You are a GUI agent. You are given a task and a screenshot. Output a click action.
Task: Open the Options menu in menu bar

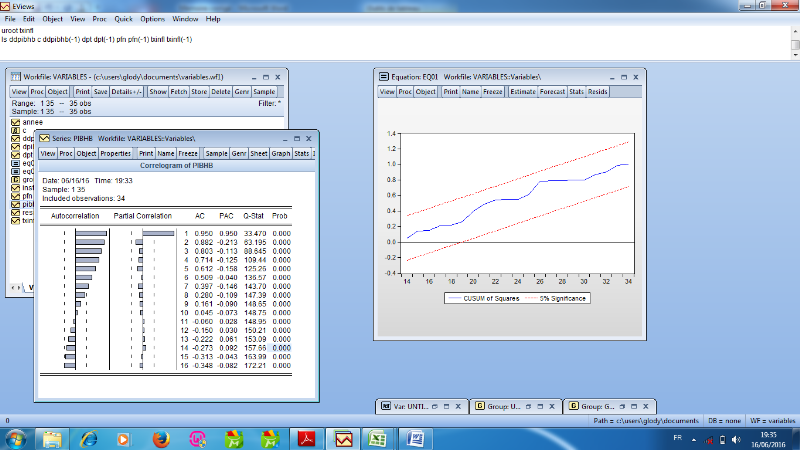[x=152, y=19]
